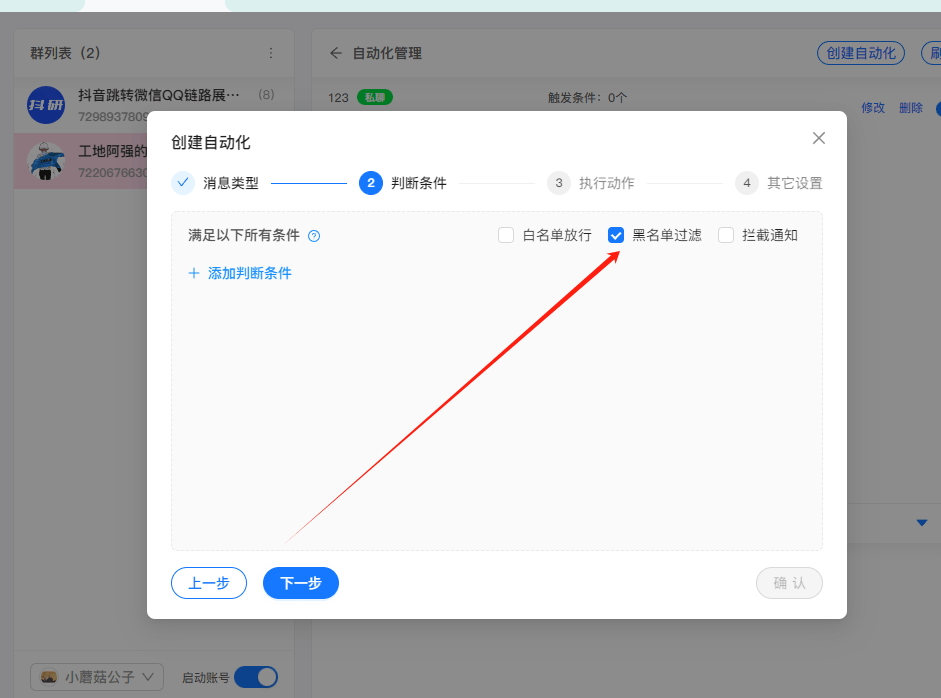Click the plus icon to 添加判断条件

tap(193, 272)
